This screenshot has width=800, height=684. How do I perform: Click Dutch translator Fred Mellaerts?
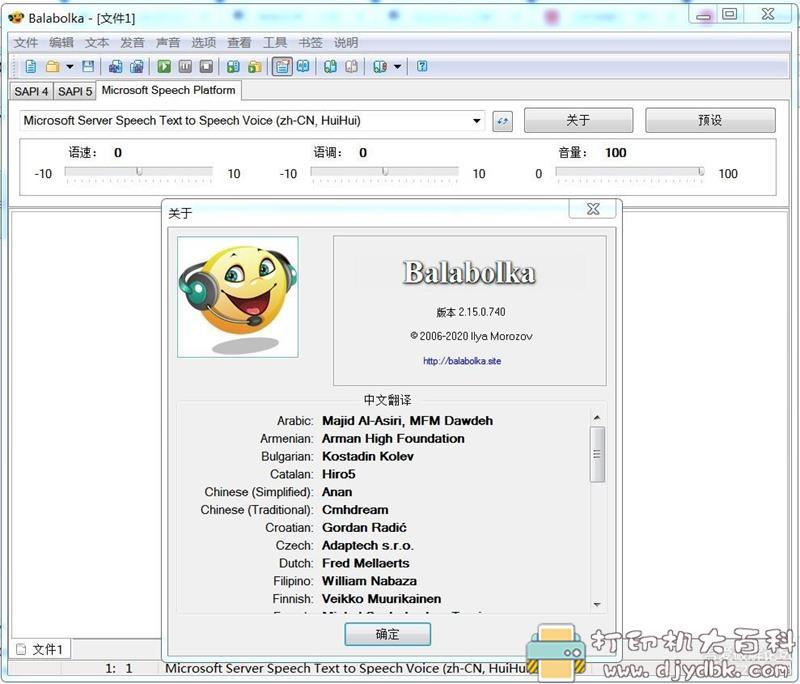tap(366, 564)
